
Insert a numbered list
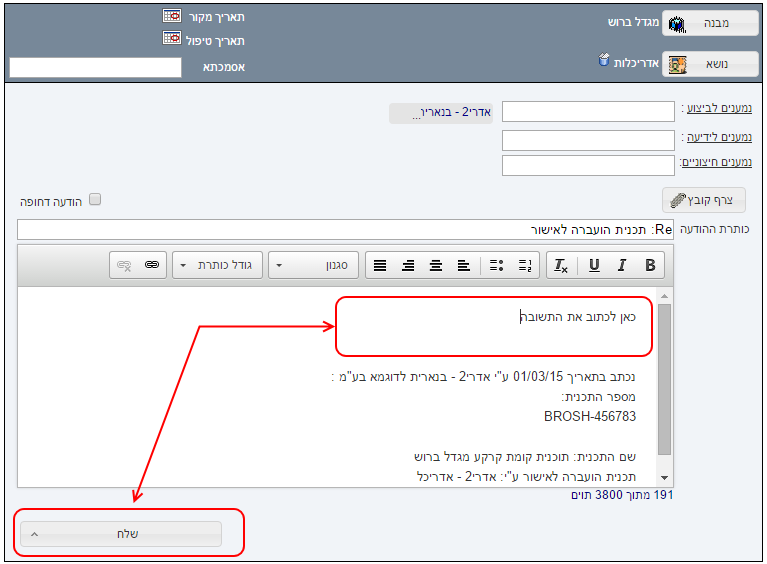click(524, 265)
